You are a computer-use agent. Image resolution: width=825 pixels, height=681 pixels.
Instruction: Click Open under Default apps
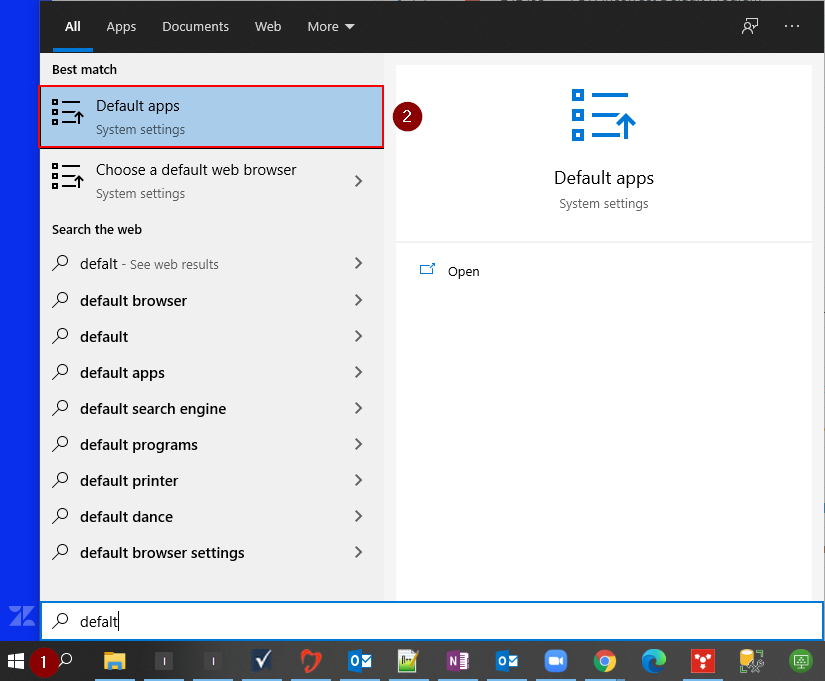(x=465, y=271)
